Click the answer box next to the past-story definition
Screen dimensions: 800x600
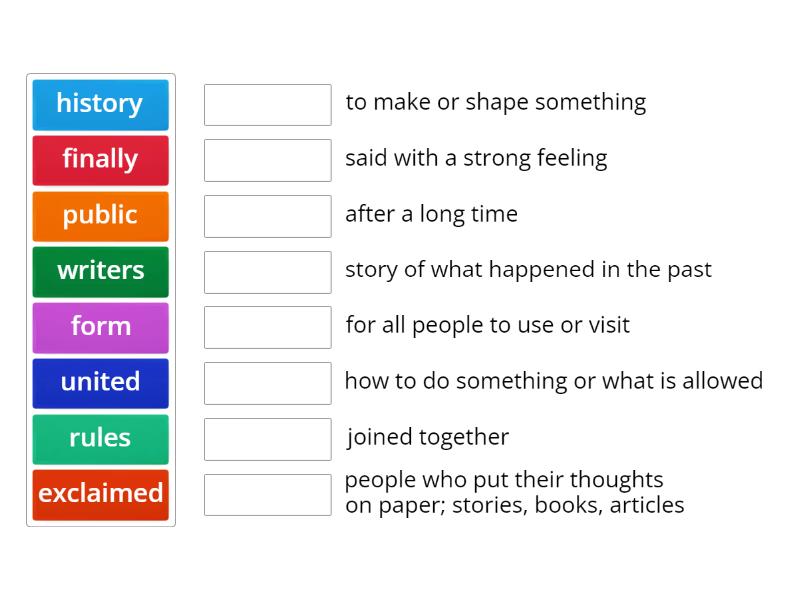[267, 271]
